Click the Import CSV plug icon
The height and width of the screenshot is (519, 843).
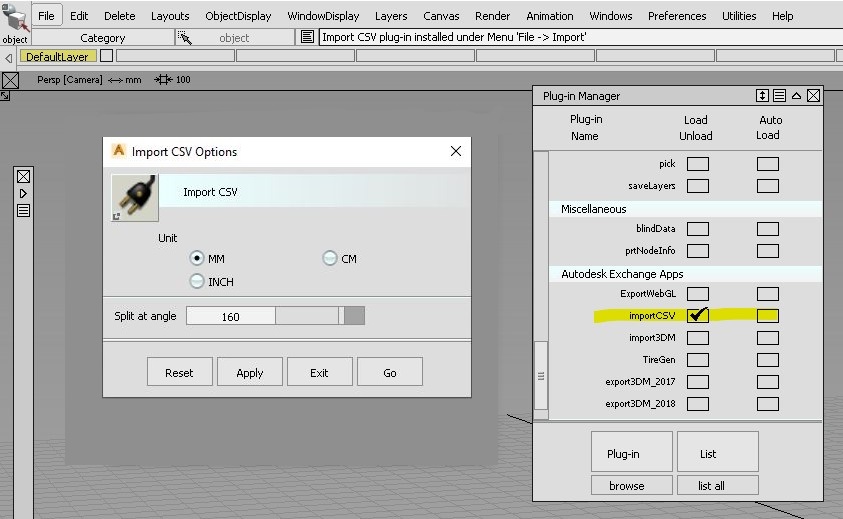click(134, 197)
